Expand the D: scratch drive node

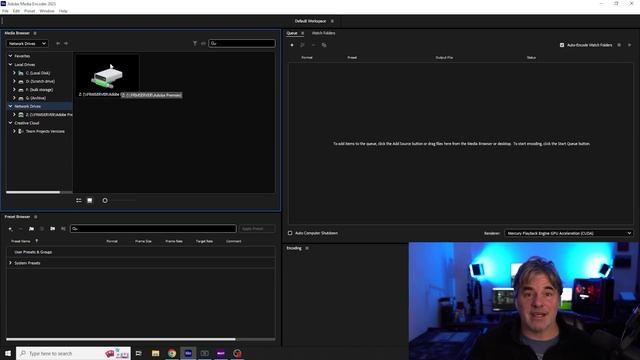click(x=14, y=81)
